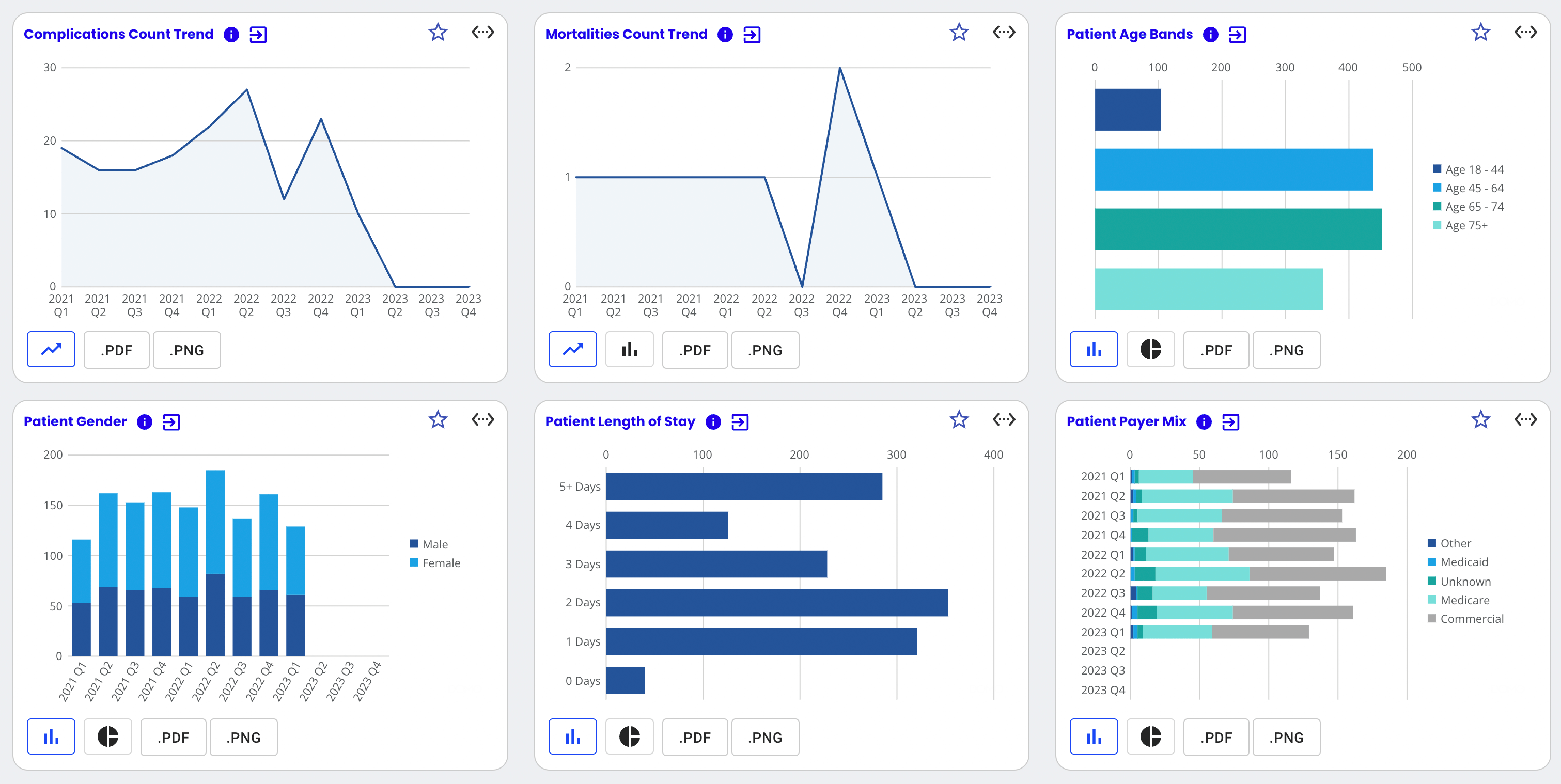Toggle Female legend swatch in Patient Gender
Image resolution: width=1561 pixels, height=784 pixels.
[x=414, y=562]
